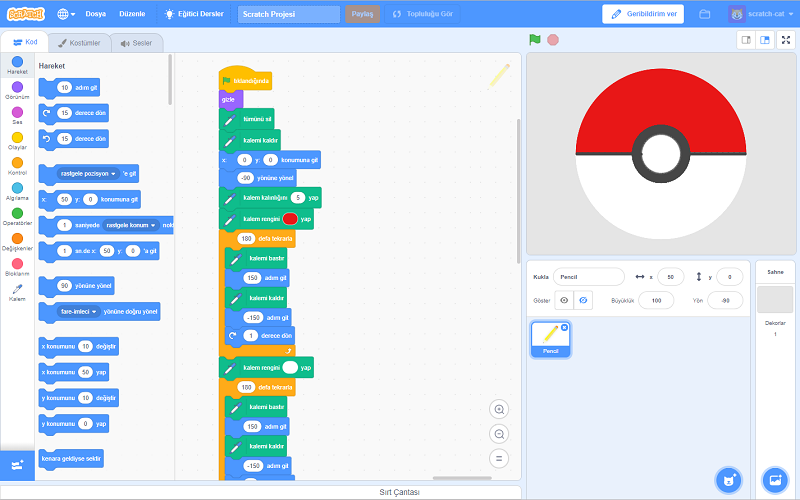Select Bloklarım block category
This screenshot has width=800, height=500.
(17, 267)
